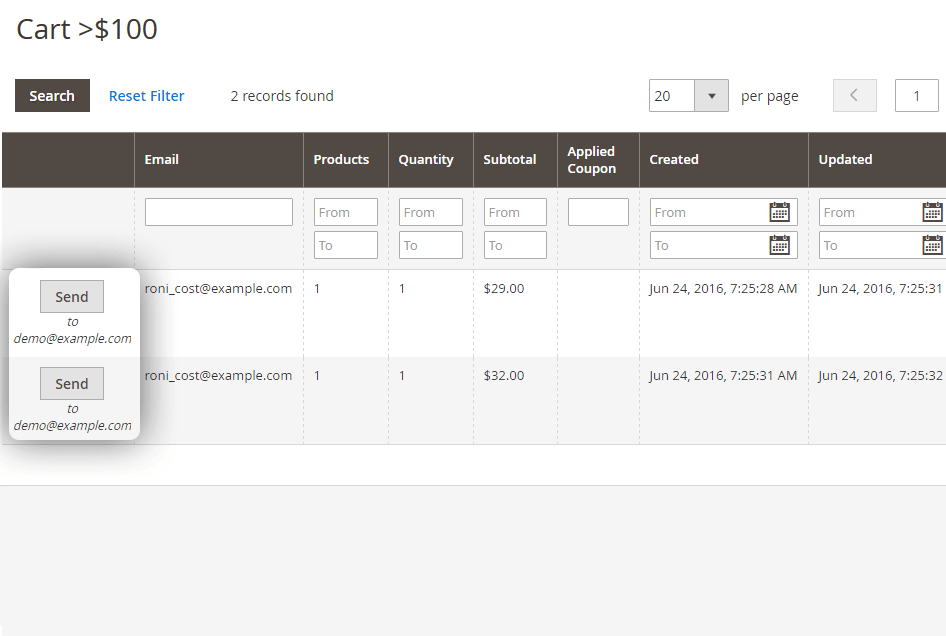Click the Cart >$100 page title
The height and width of the screenshot is (636, 946).
[87, 29]
